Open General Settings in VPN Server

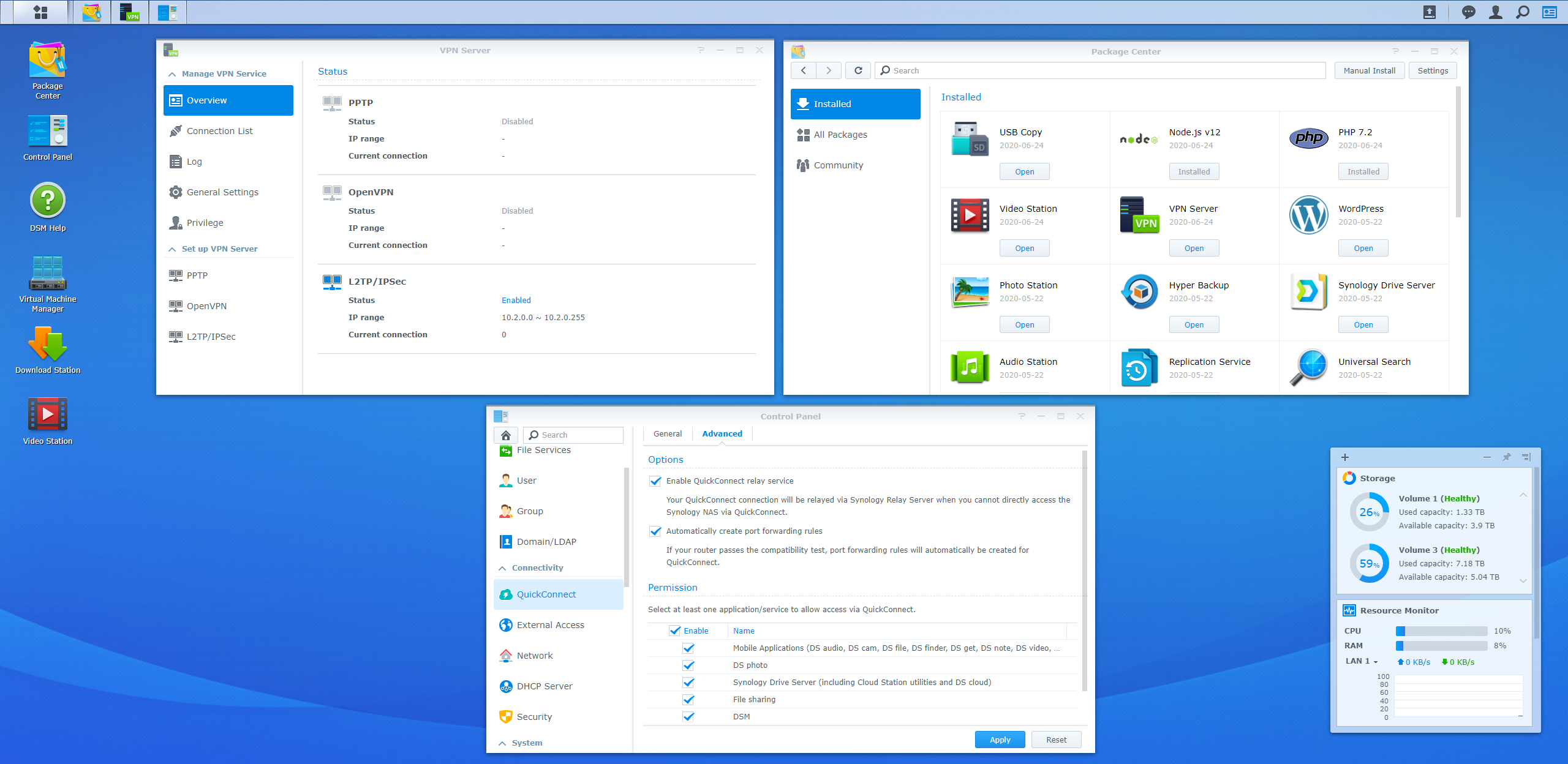coord(228,192)
